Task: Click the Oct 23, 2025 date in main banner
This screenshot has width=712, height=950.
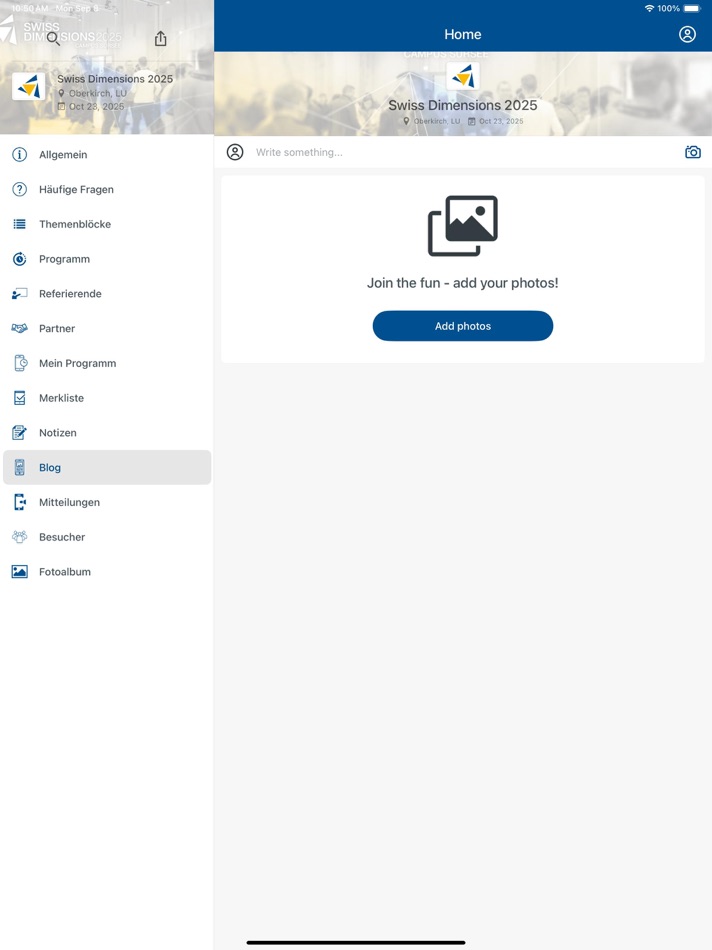Action: [496, 121]
